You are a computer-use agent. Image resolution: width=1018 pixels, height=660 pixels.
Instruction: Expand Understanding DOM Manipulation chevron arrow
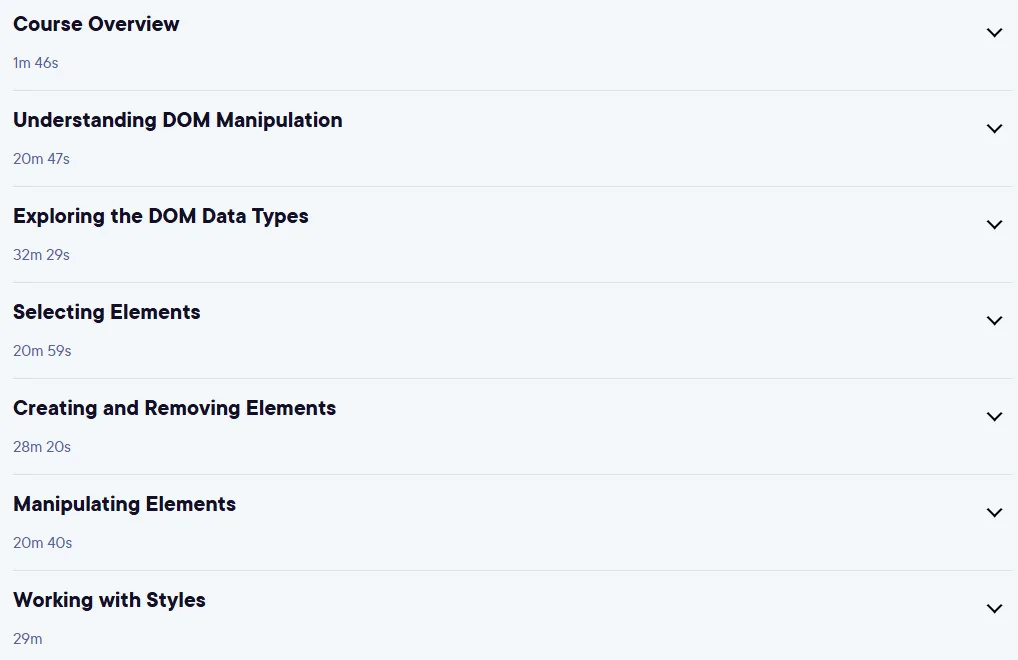(x=994, y=128)
